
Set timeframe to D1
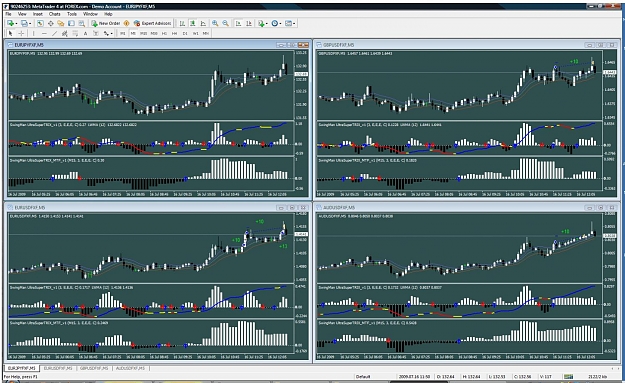tap(185, 33)
